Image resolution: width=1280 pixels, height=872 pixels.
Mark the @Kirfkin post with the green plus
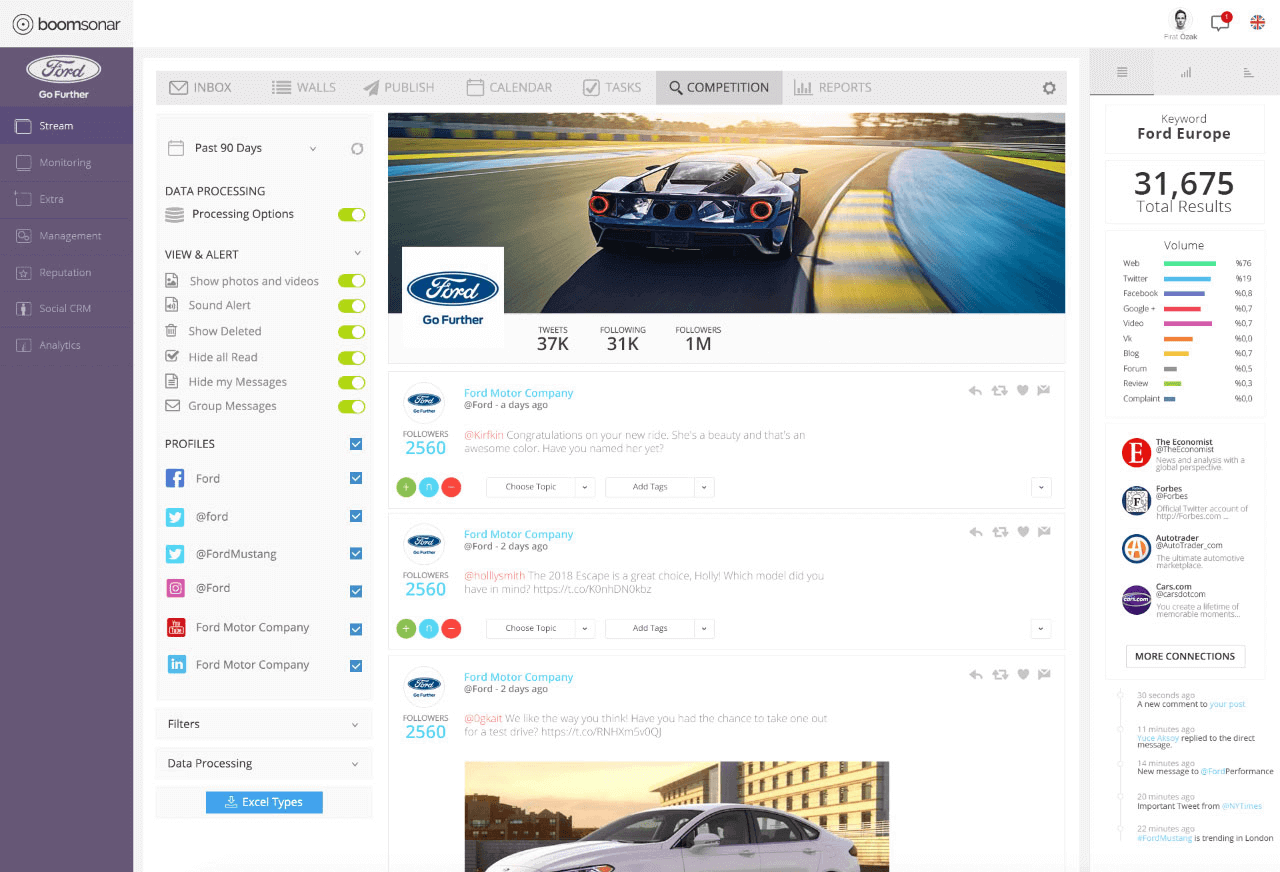coord(406,487)
